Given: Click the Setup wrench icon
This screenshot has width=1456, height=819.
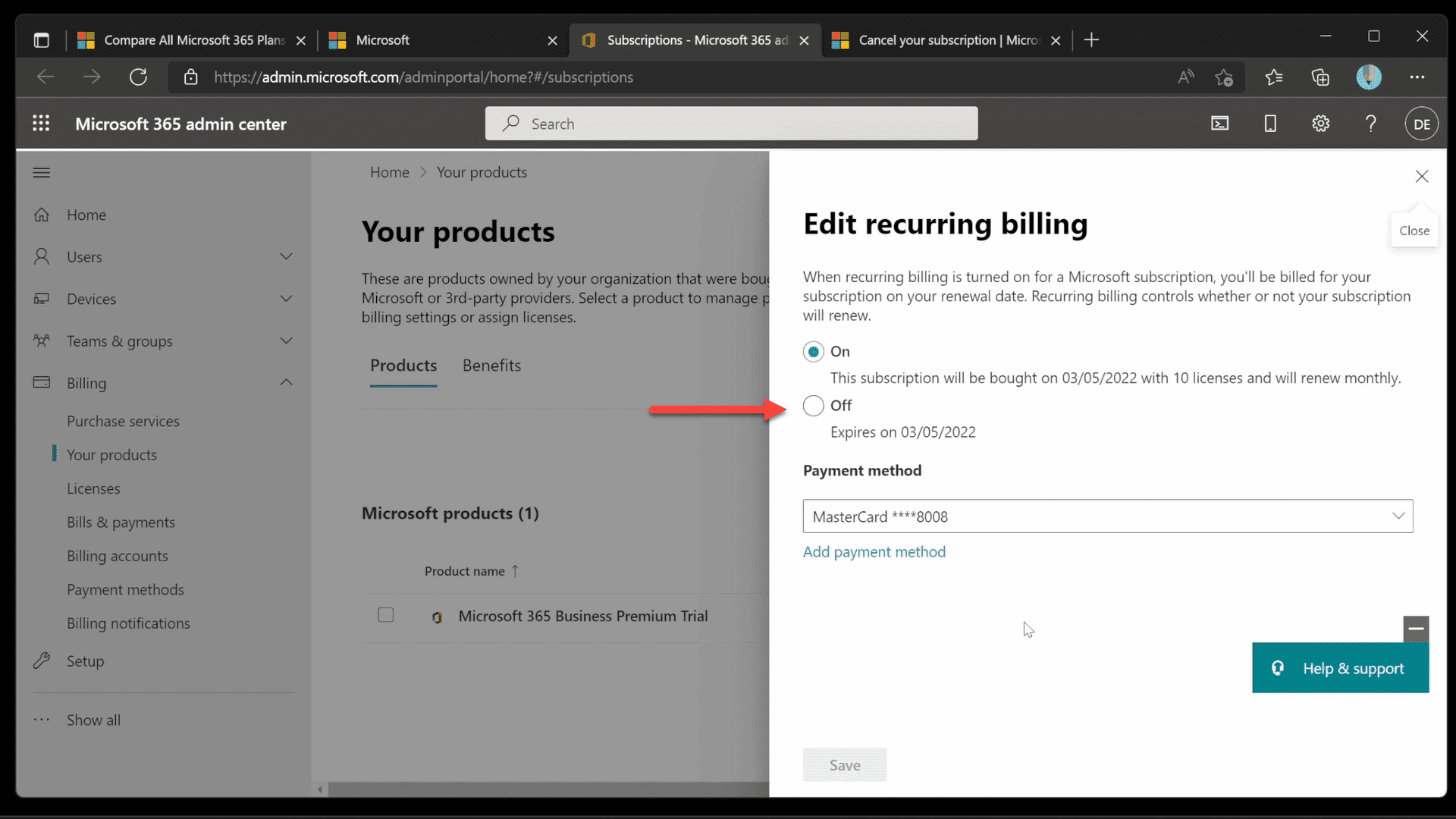Looking at the screenshot, I should 42,661.
